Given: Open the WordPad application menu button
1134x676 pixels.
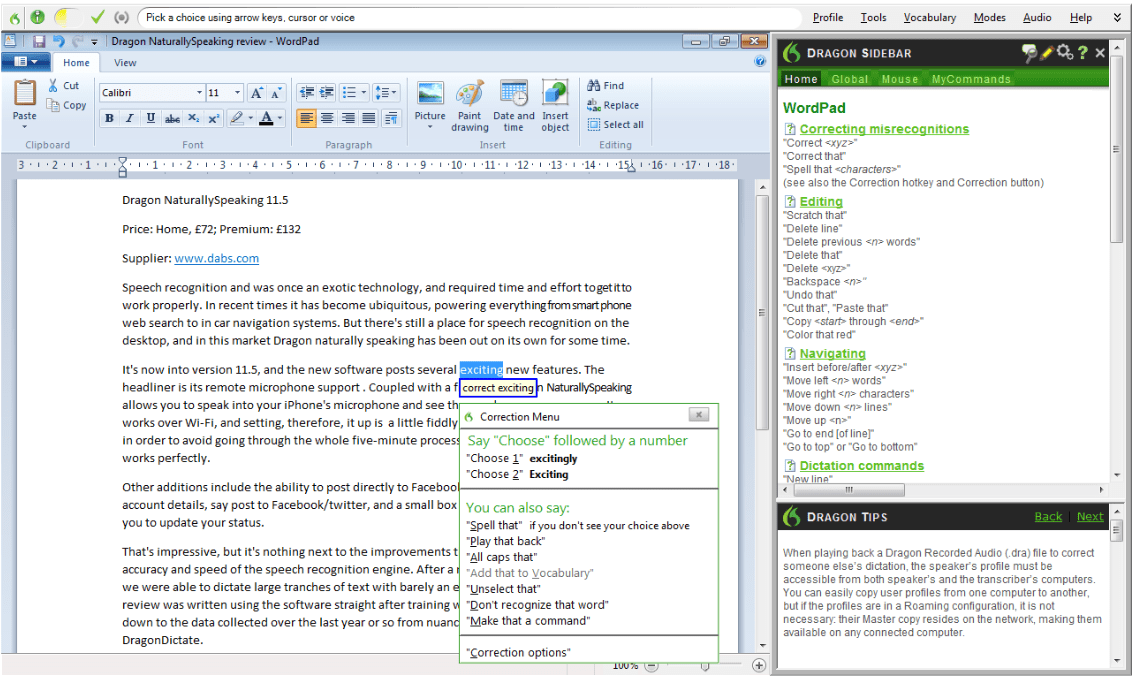Looking at the screenshot, I should click(x=26, y=62).
